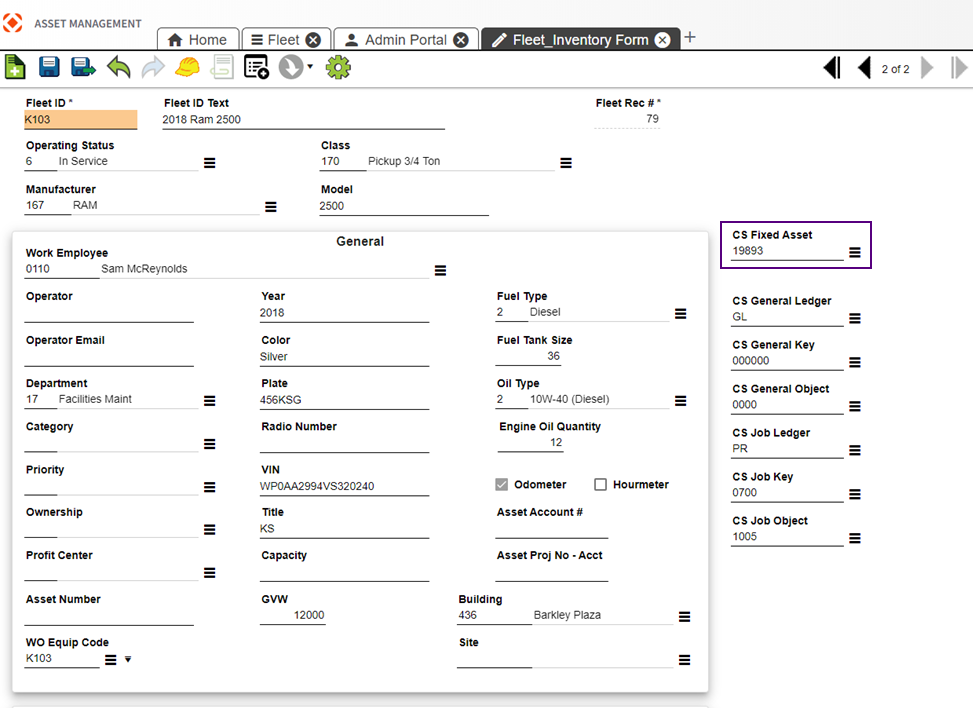Open the Fuel Type lookup menu
This screenshot has width=973, height=708.
(681, 314)
